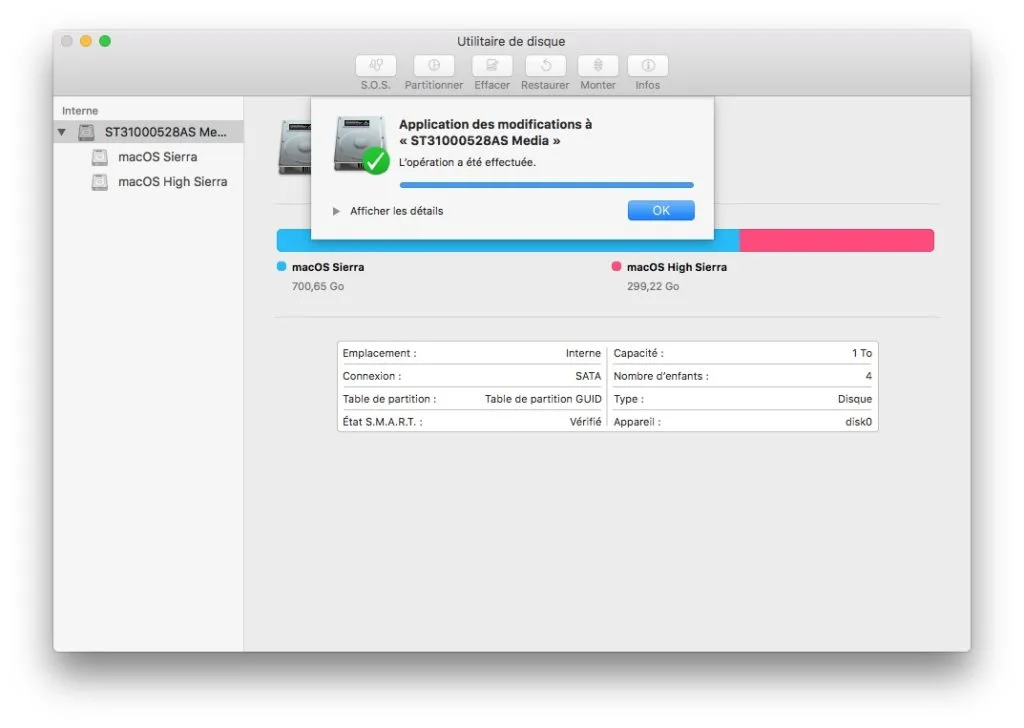Click the pink dot legend for High Sierra
Screen dimensions: 1024x728
point(616,266)
